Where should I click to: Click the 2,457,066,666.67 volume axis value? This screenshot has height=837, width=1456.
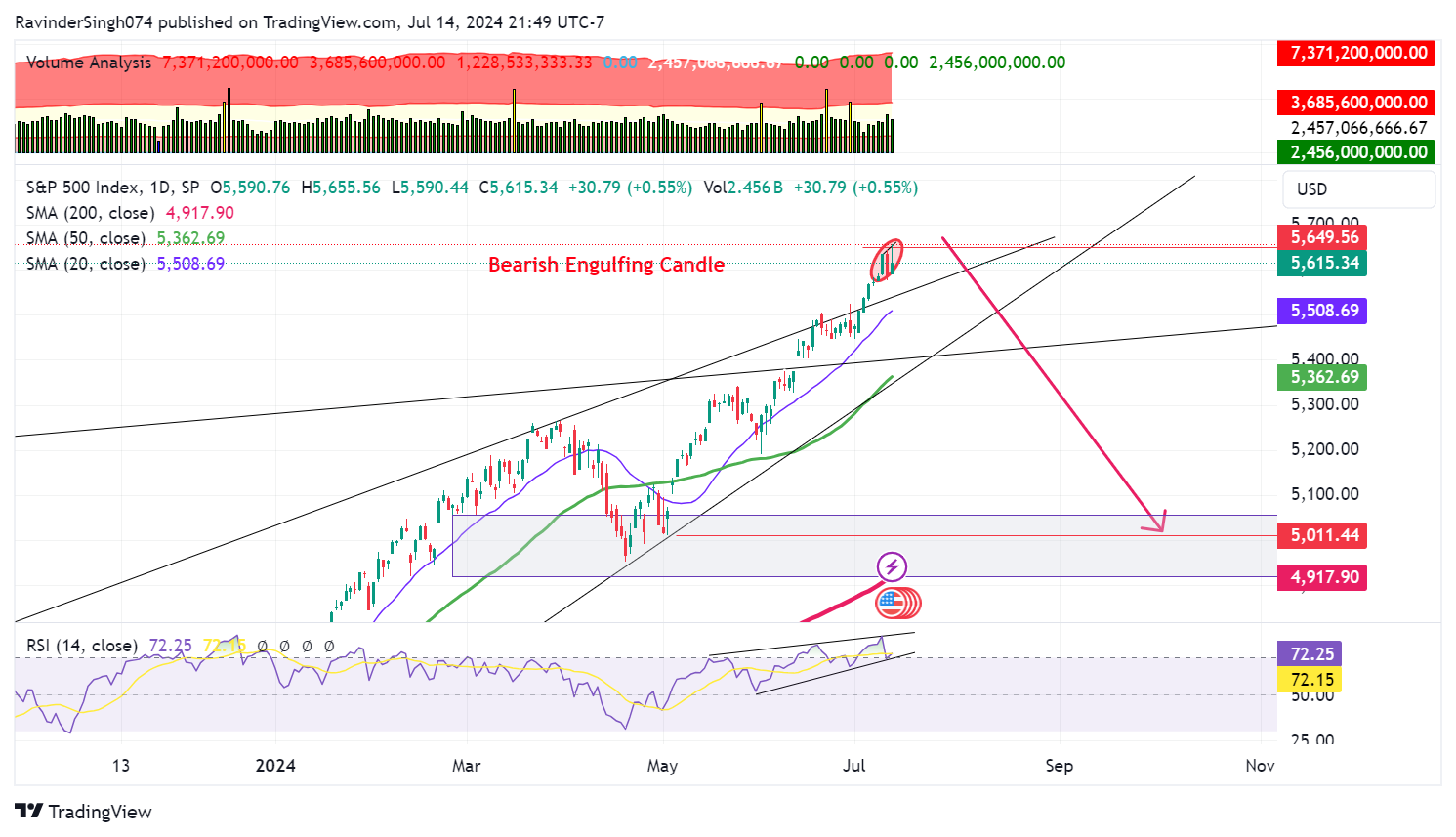pos(1358,128)
